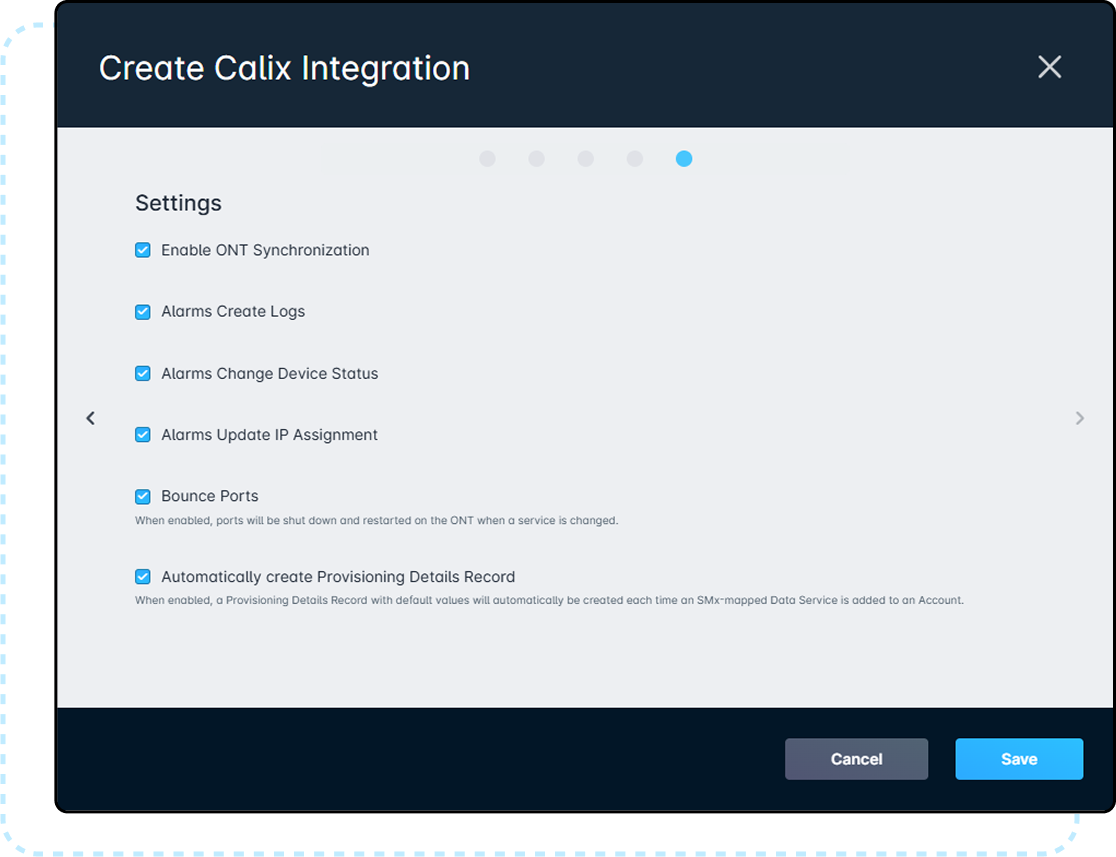The image size is (1116, 857).
Task: Toggle Alarms Update IP Assignment checkbox
Action: tap(142, 435)
